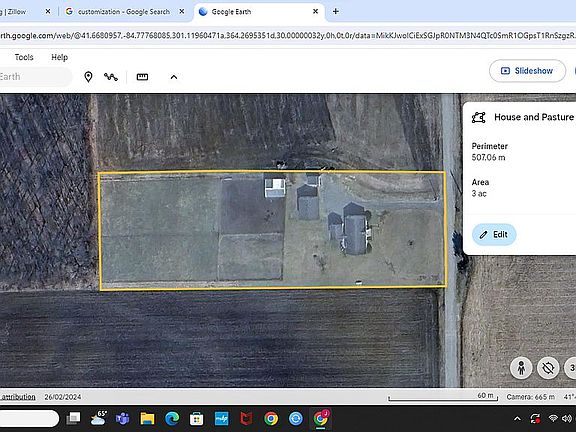Click the imagery date 26/02/2024
This screenshot has width=576, height=432.
[x=63, y=397]
